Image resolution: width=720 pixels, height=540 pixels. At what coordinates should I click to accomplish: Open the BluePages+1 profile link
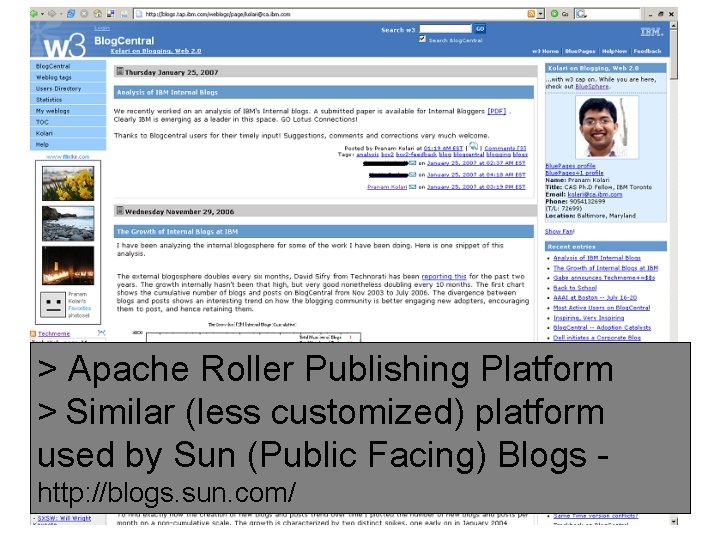point(574,173)
